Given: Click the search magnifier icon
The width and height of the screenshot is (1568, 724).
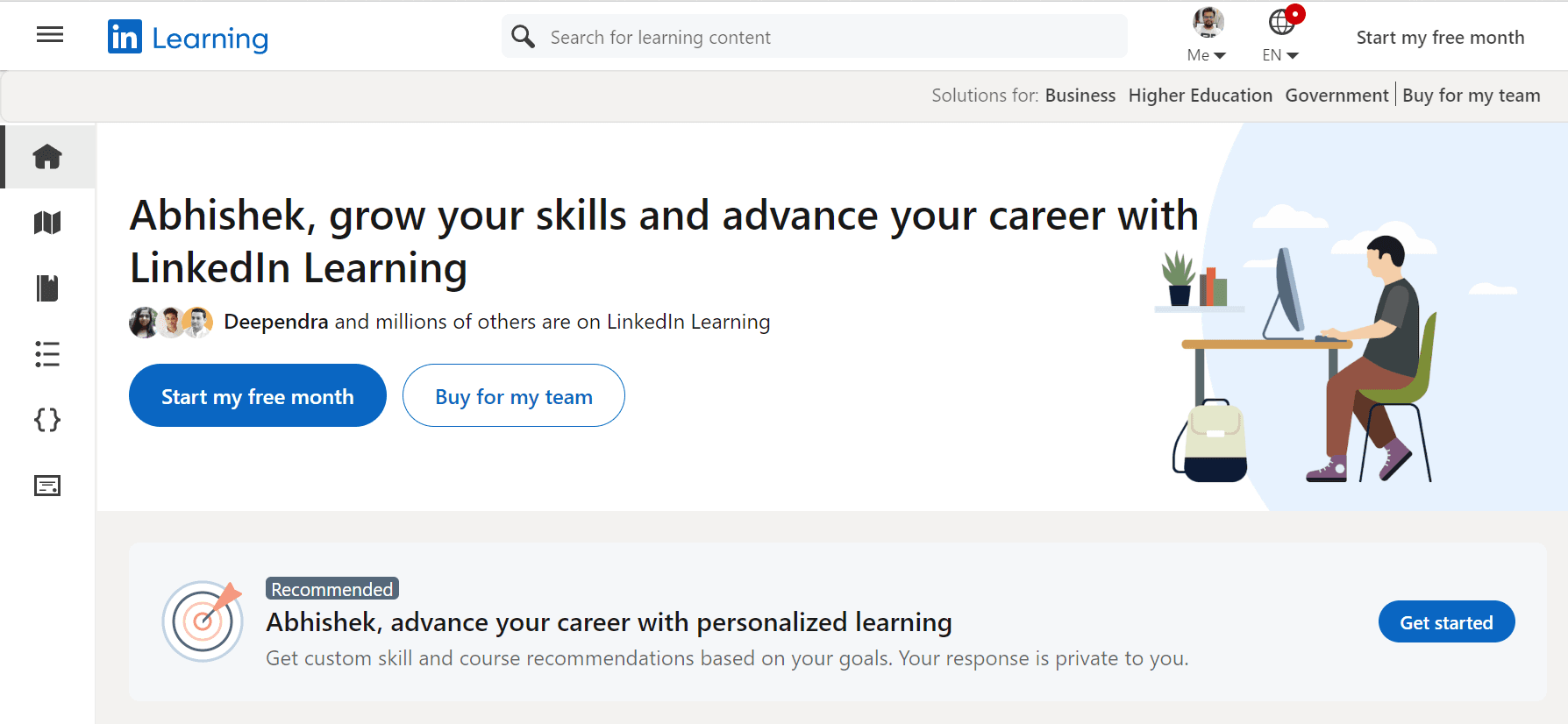Looking at the screenshot, I should point(524,37).
